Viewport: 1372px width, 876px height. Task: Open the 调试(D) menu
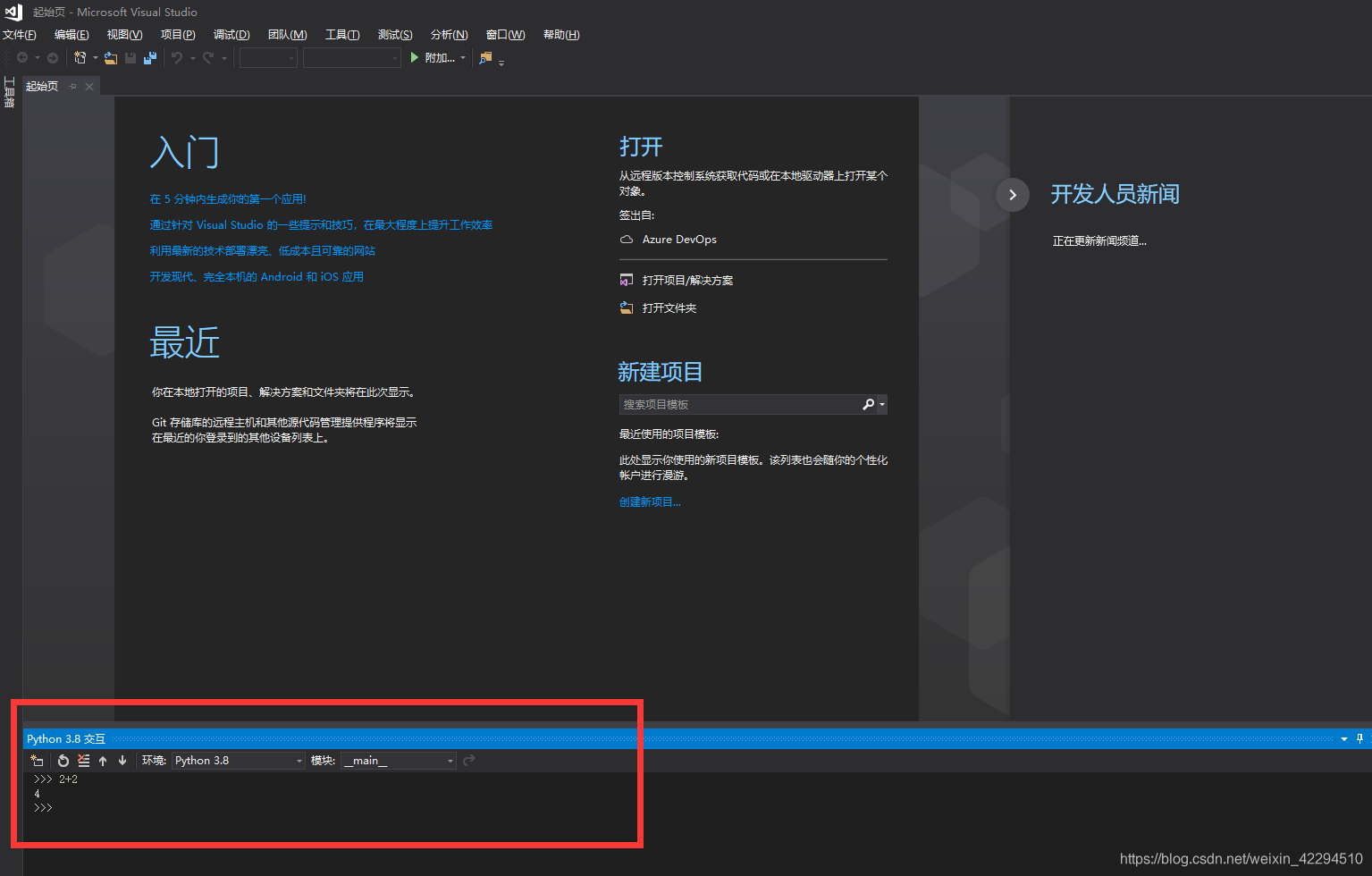coord(231,35)
